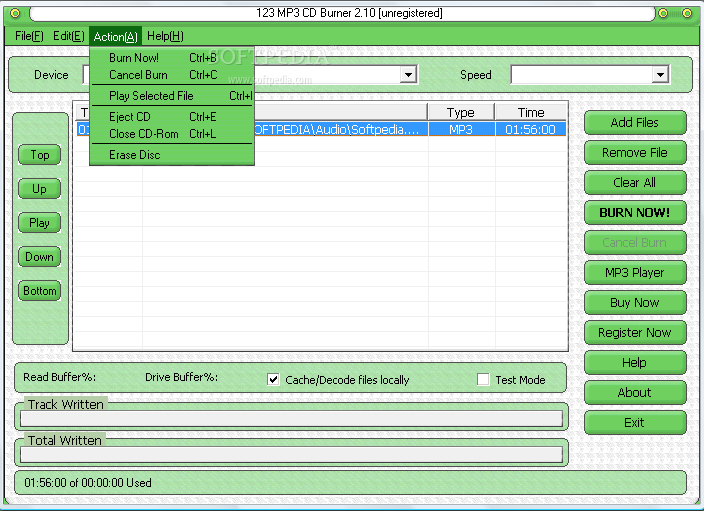Image resolution: width=704 pixels, height=511 pixels.
Task: Click the Time column header
Action: 531,112
